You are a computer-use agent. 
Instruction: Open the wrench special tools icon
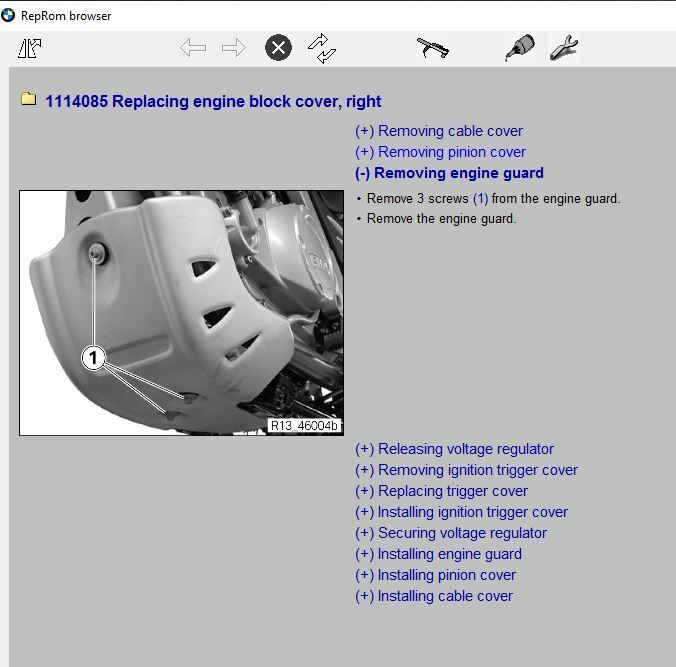[564, 48]
